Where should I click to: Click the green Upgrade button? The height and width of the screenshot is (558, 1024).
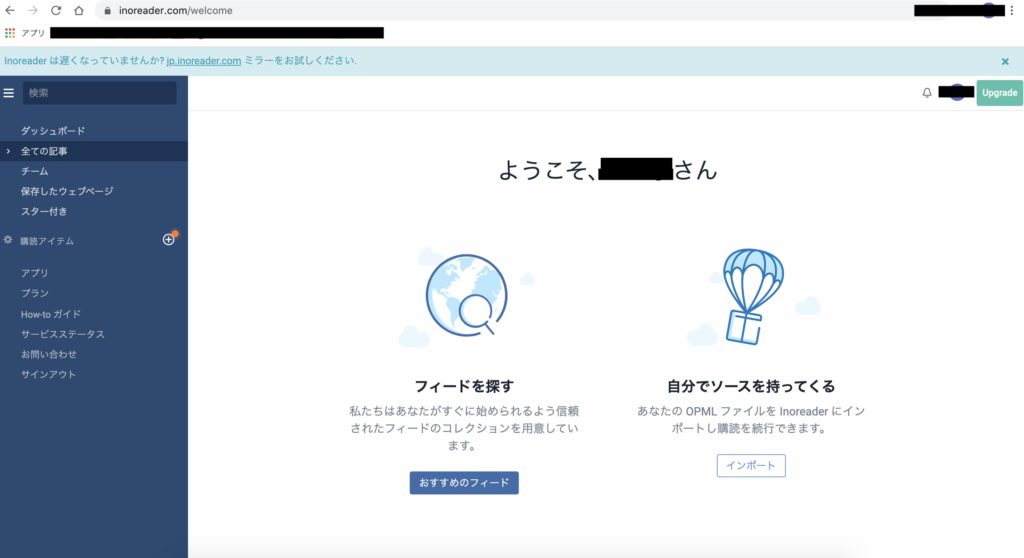tap(999, 93)
